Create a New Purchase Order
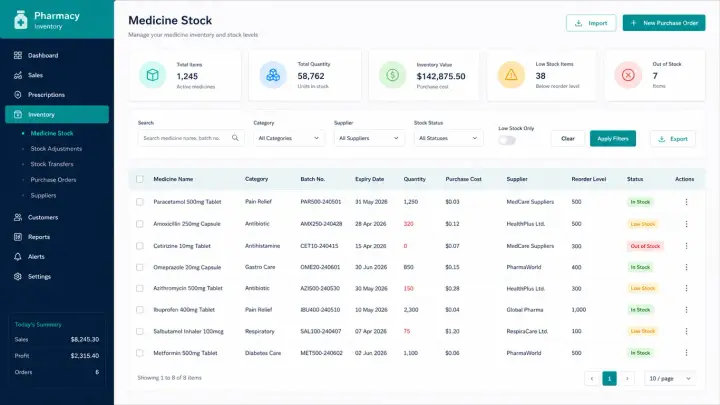 coord(664,23)
